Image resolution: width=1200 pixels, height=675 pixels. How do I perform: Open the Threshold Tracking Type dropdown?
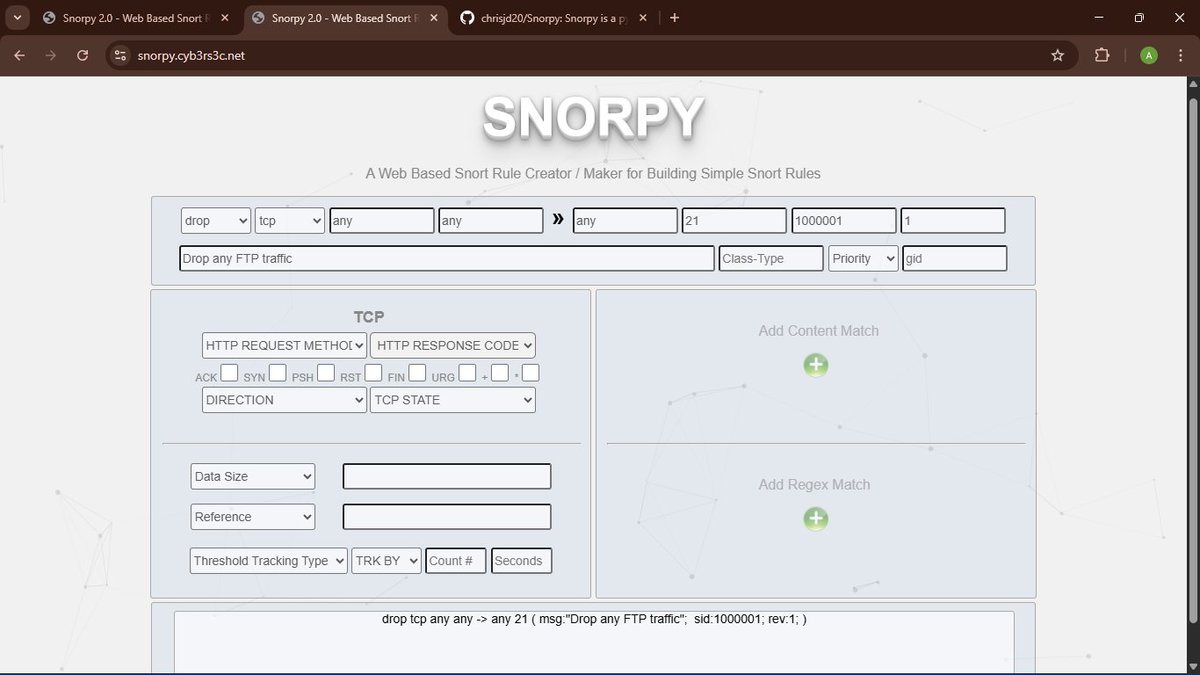click(269, 561)
